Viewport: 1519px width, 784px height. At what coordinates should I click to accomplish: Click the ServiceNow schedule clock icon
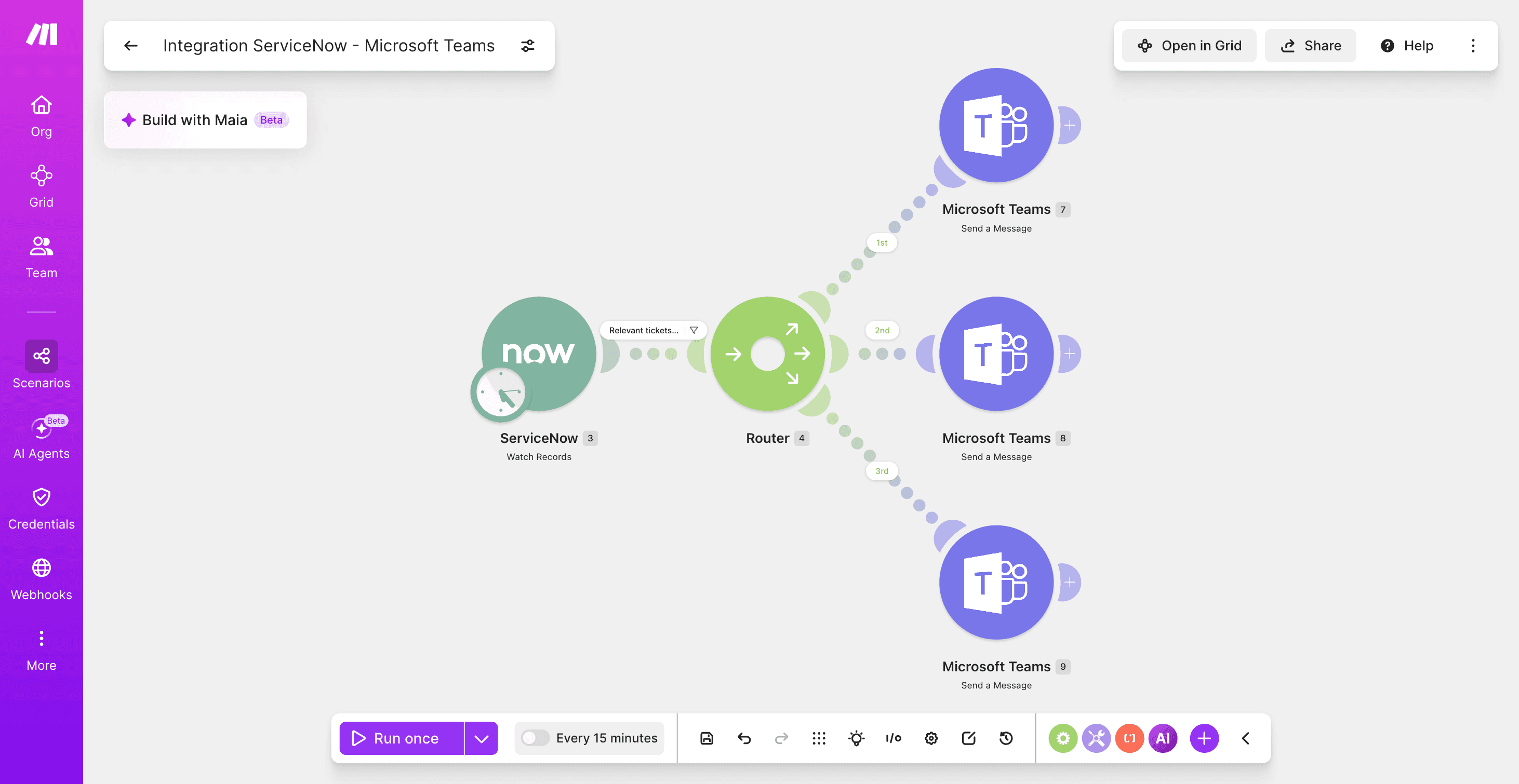tap(500, 393)
